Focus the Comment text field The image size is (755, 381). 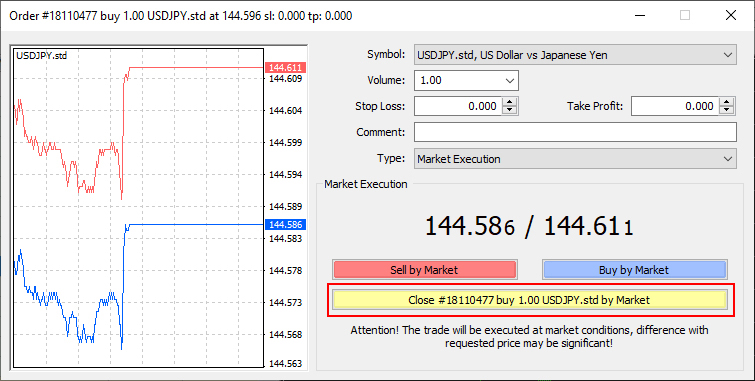pos(575,132)
